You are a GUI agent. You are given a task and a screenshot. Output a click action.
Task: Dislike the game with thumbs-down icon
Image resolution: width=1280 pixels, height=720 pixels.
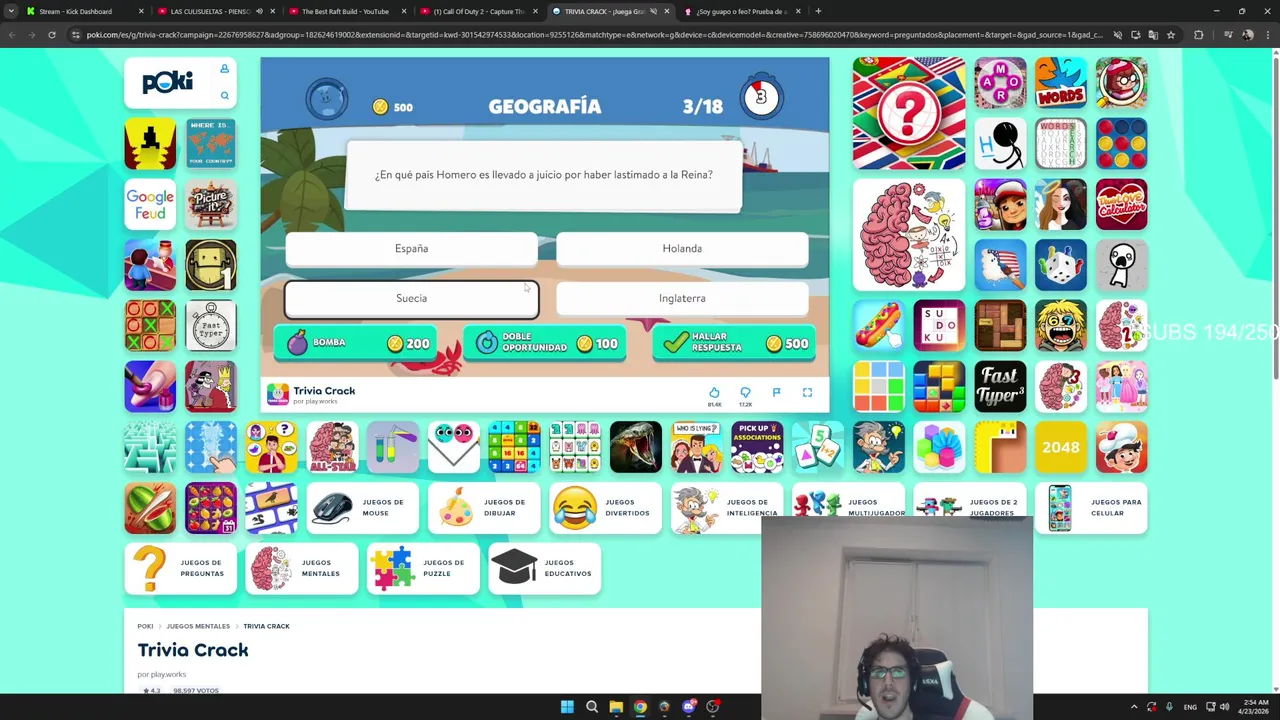click(745, 393)
